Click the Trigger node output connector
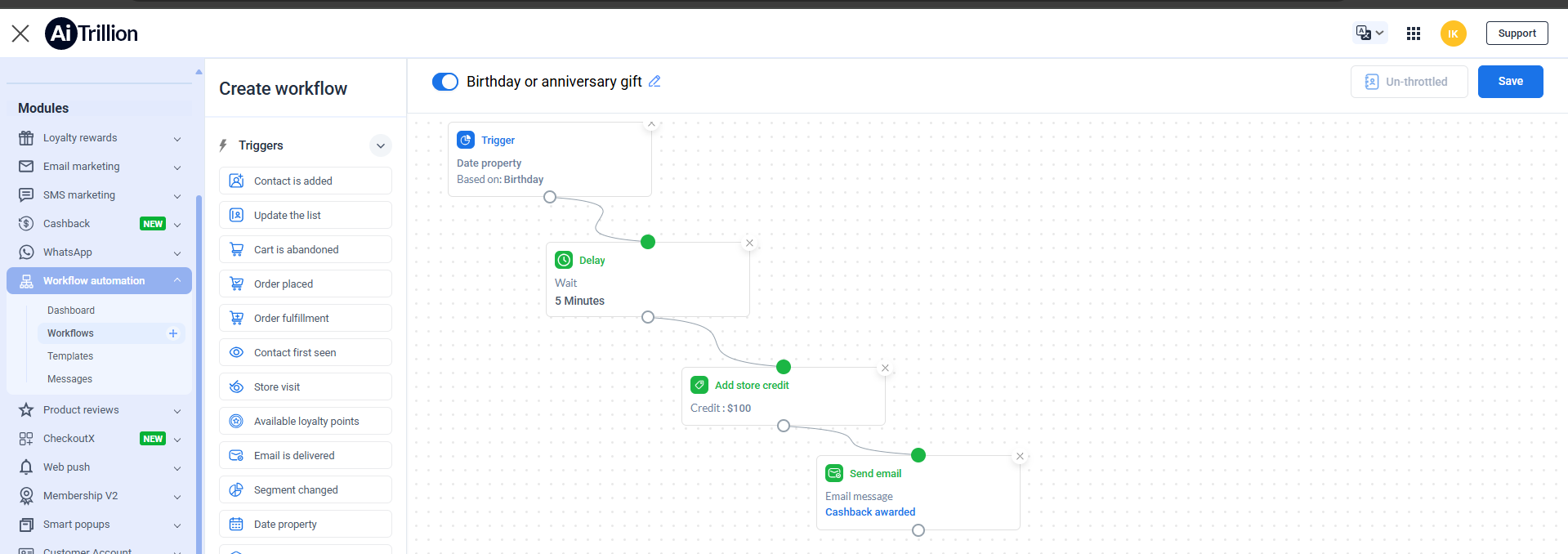This screenshot has width=1568, height=554. pyautogui.click(x=550, y=197)
